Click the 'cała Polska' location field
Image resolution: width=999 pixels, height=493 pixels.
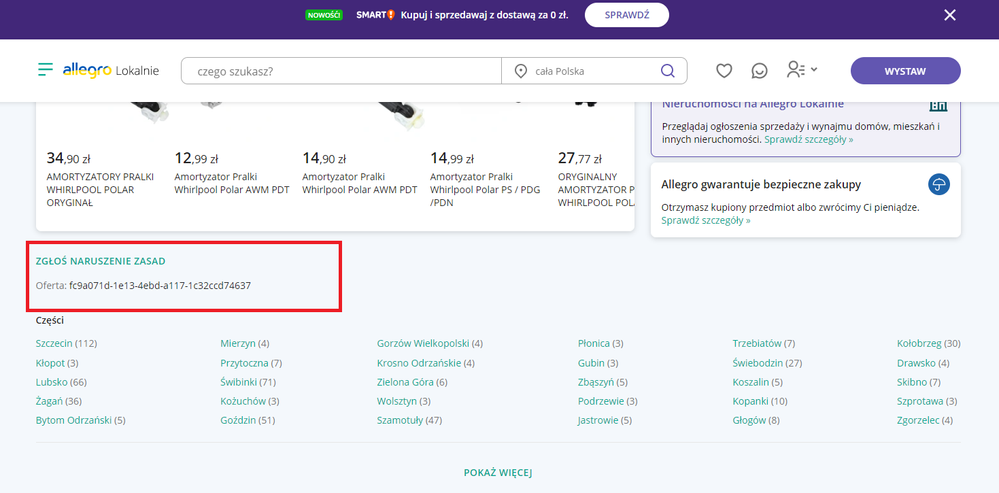point(580,71)
